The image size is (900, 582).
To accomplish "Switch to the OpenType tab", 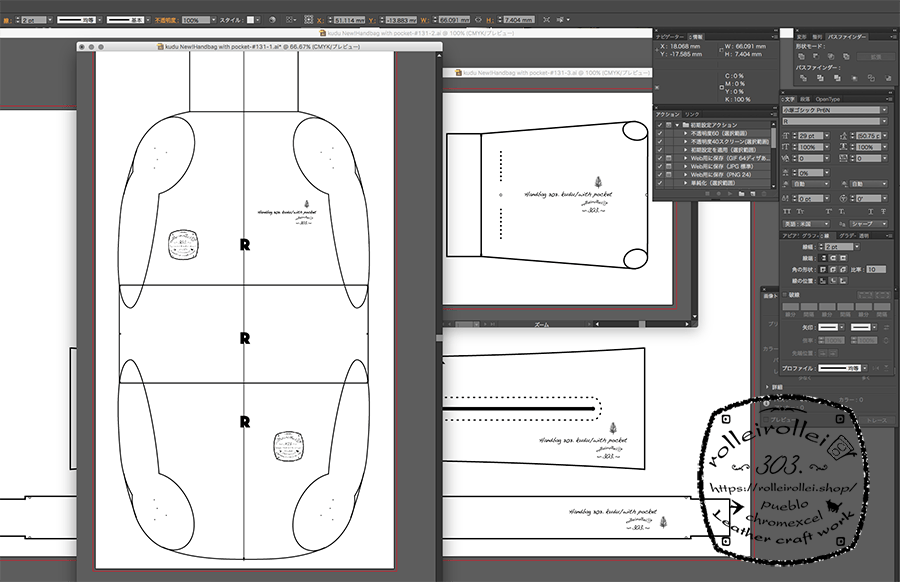I will (828, 99).
